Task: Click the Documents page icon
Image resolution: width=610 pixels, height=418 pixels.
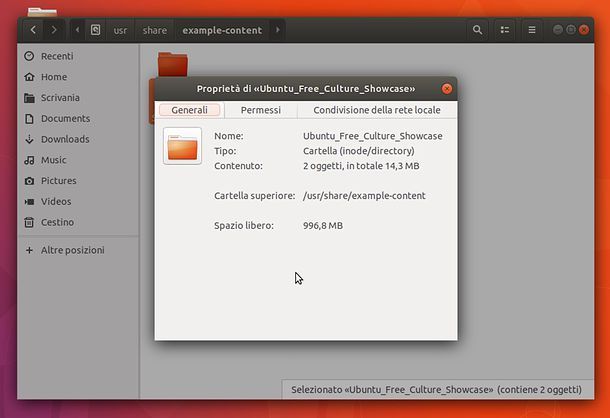Action: pyautogui.click(x=29, y=118)
